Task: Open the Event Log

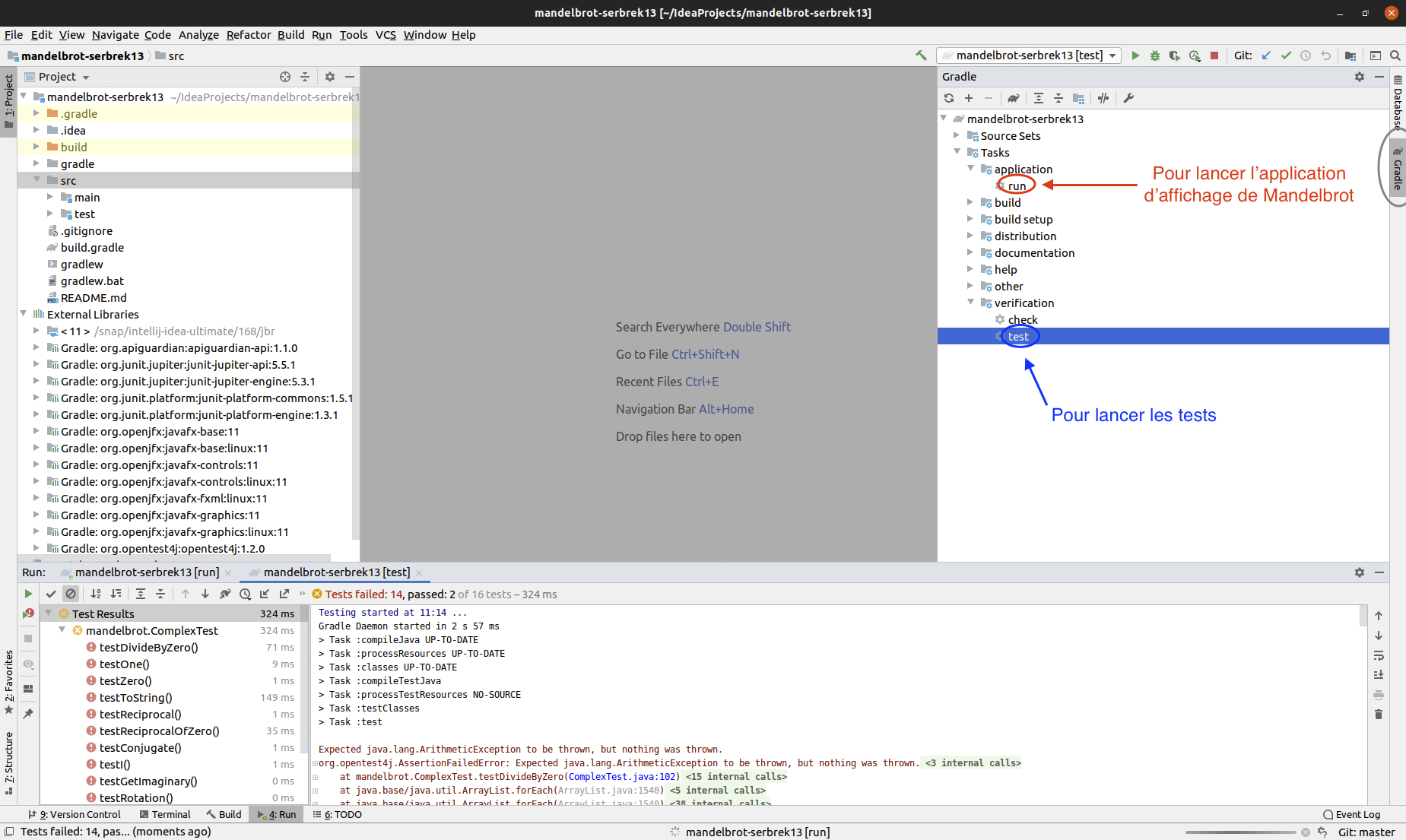Action: [x=1352, y=814]
